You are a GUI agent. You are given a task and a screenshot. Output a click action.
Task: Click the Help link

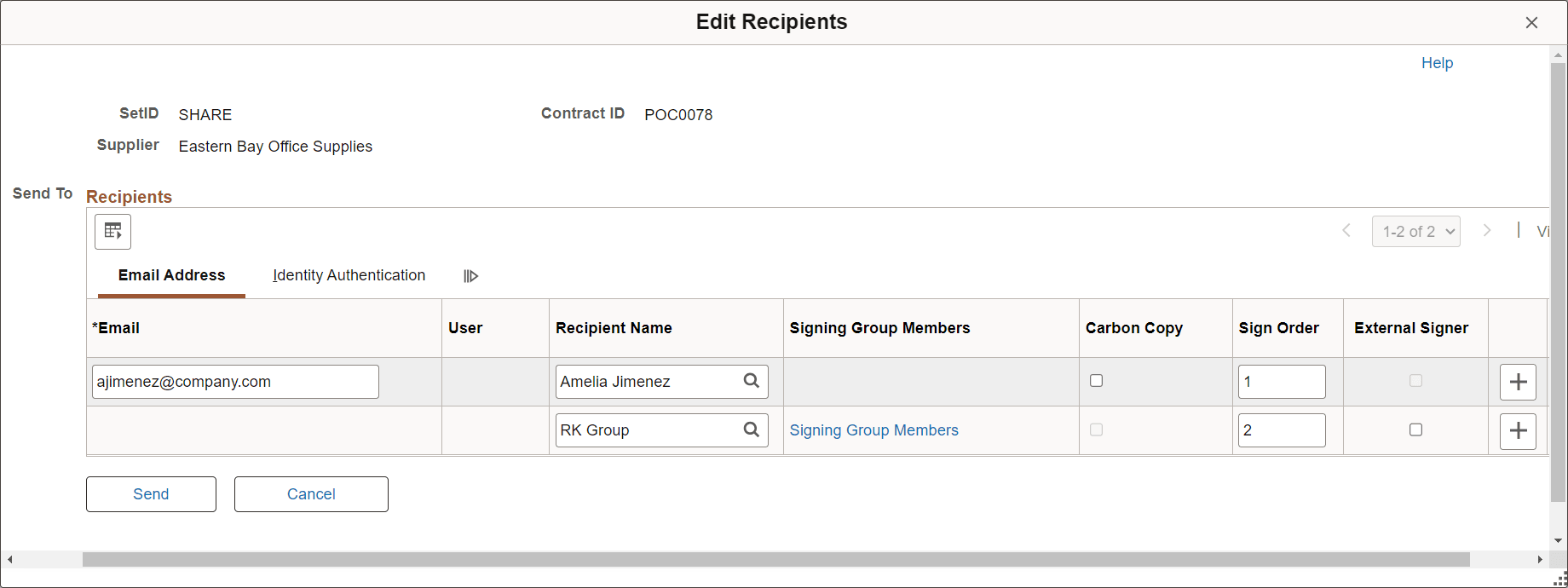[1437, 62]
